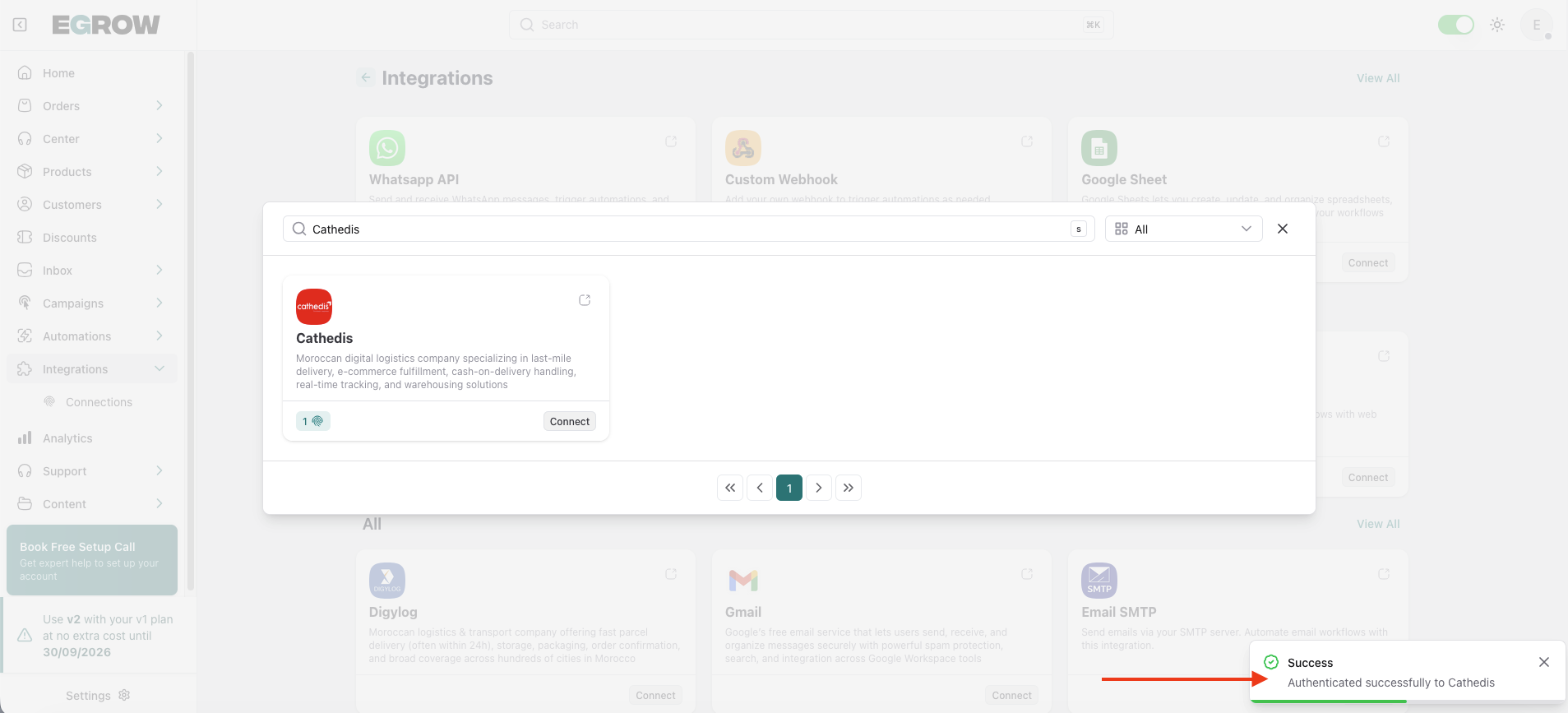Go to the previous results page
This screenshot has height=713, width=1568.
pyautogui.click(x=760, y=488)
